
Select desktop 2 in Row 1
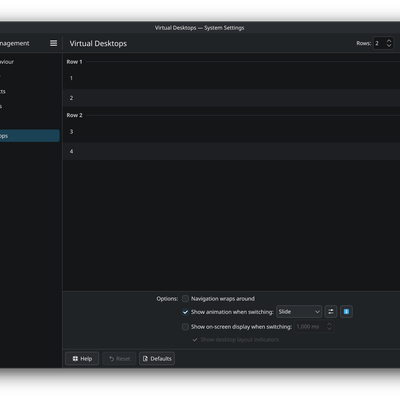pyautogui.click(x=231, y=98)
